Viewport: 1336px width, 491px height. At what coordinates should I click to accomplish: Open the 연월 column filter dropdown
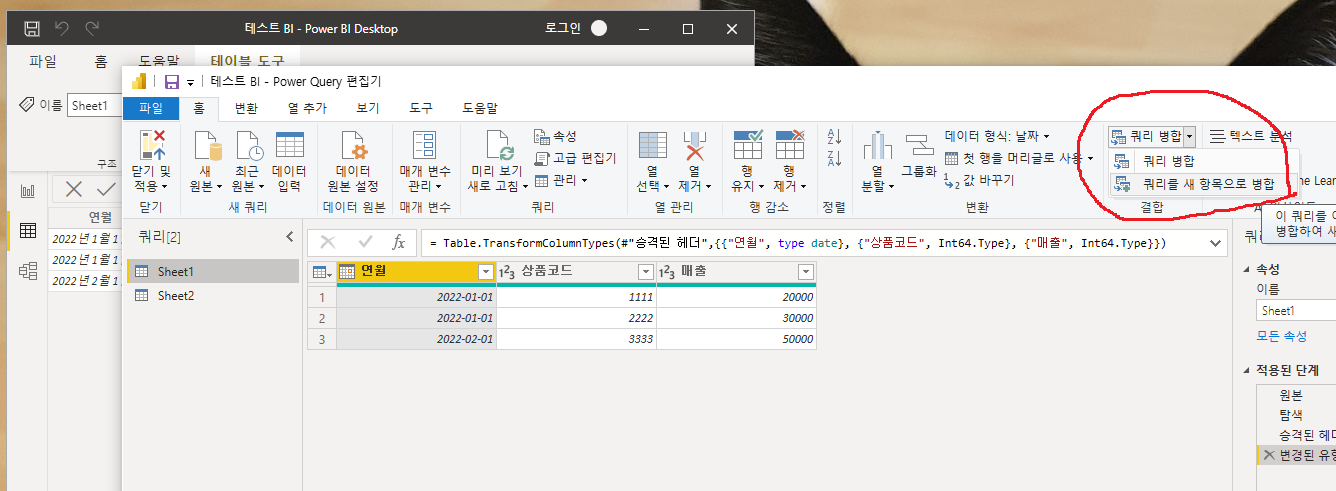(485, 272)
